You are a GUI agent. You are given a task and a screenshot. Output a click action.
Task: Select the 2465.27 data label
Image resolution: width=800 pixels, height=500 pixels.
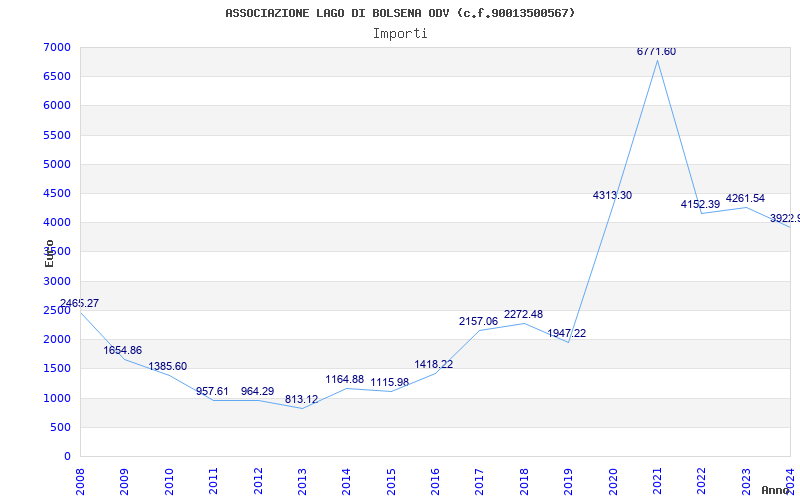(80, 303)
